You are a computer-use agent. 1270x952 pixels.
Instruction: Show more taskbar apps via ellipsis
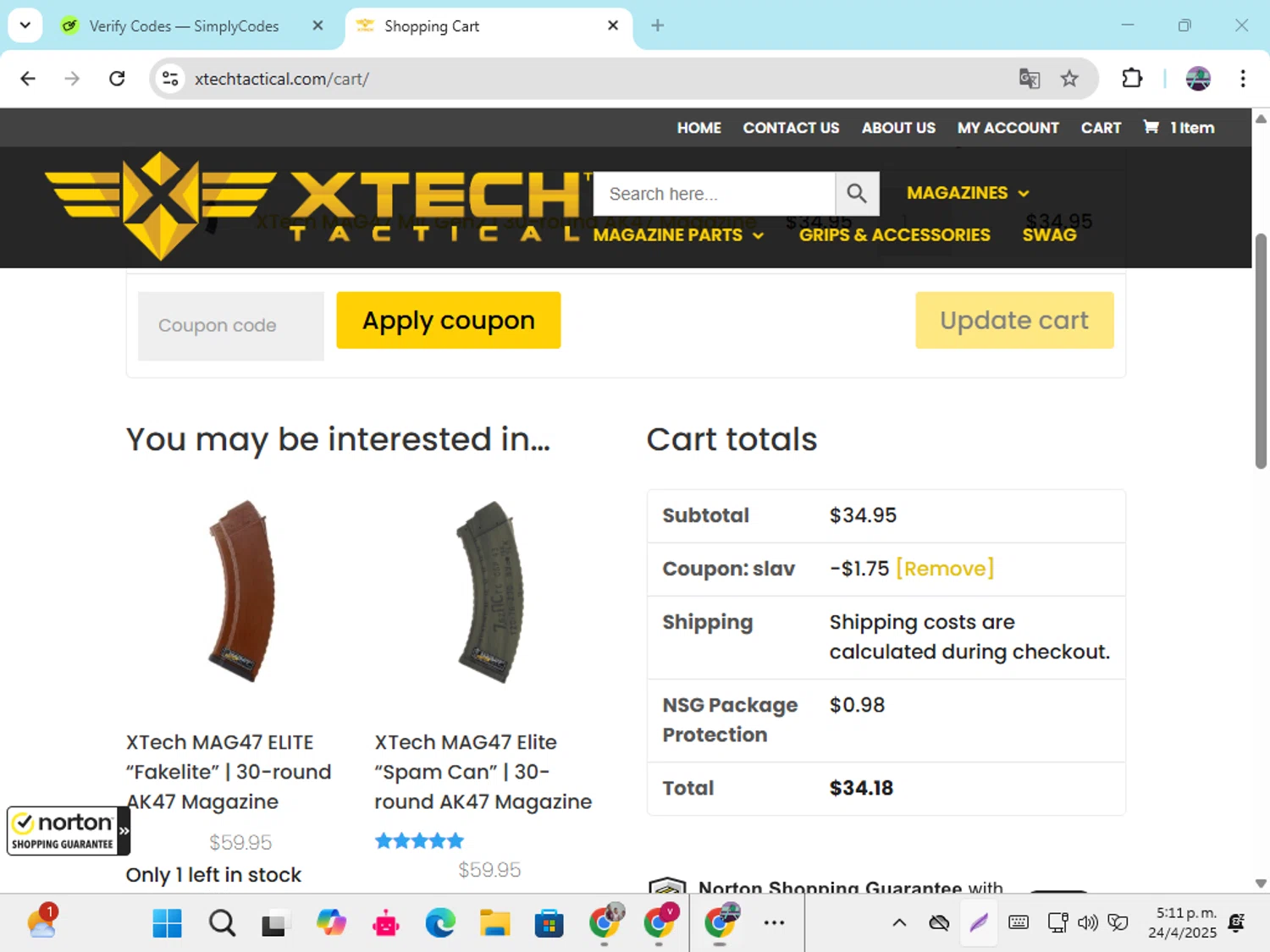tap(774, 923)
